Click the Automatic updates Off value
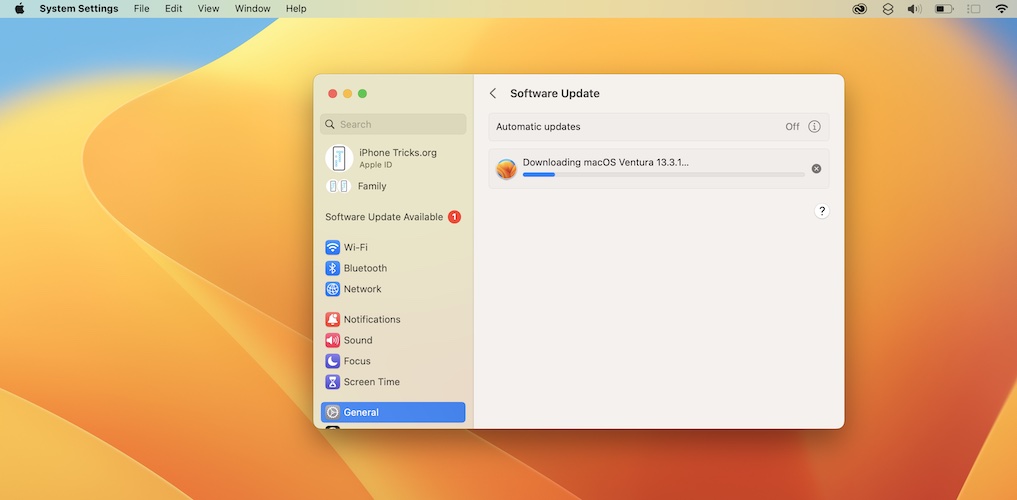Screen dimensions: 1017x500 coord(792,126)
